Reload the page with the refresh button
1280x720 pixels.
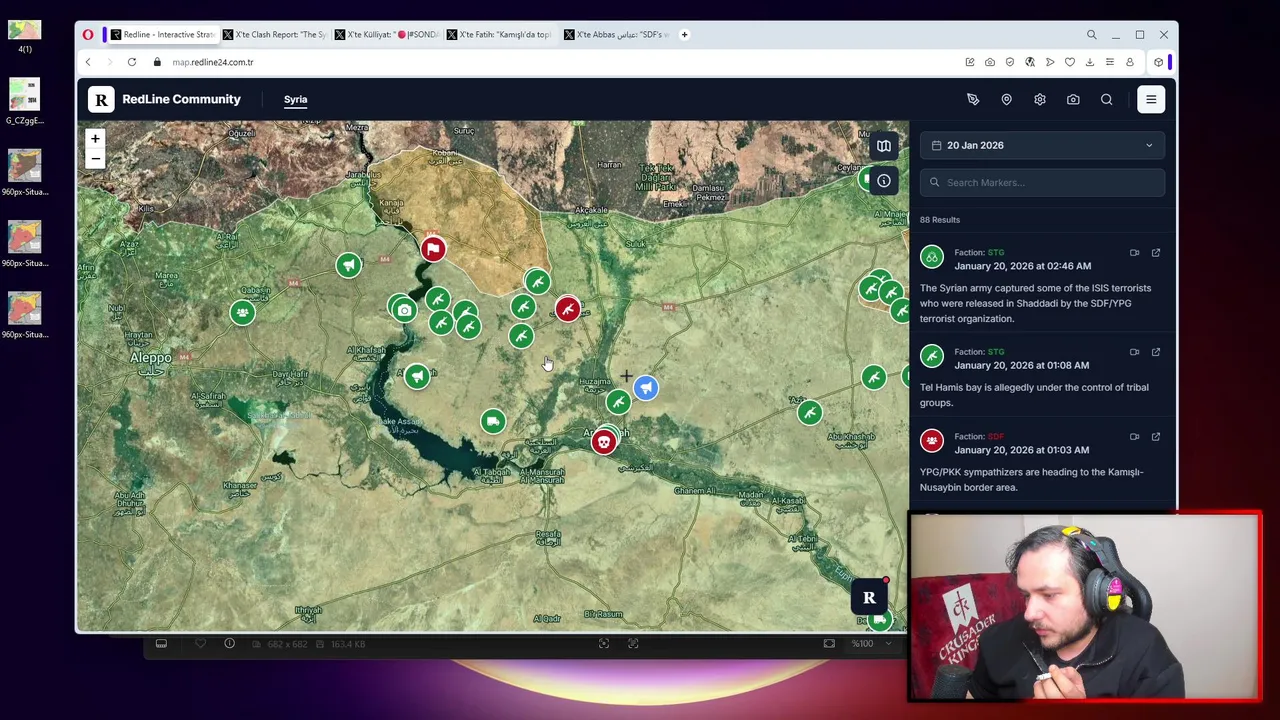131,62
